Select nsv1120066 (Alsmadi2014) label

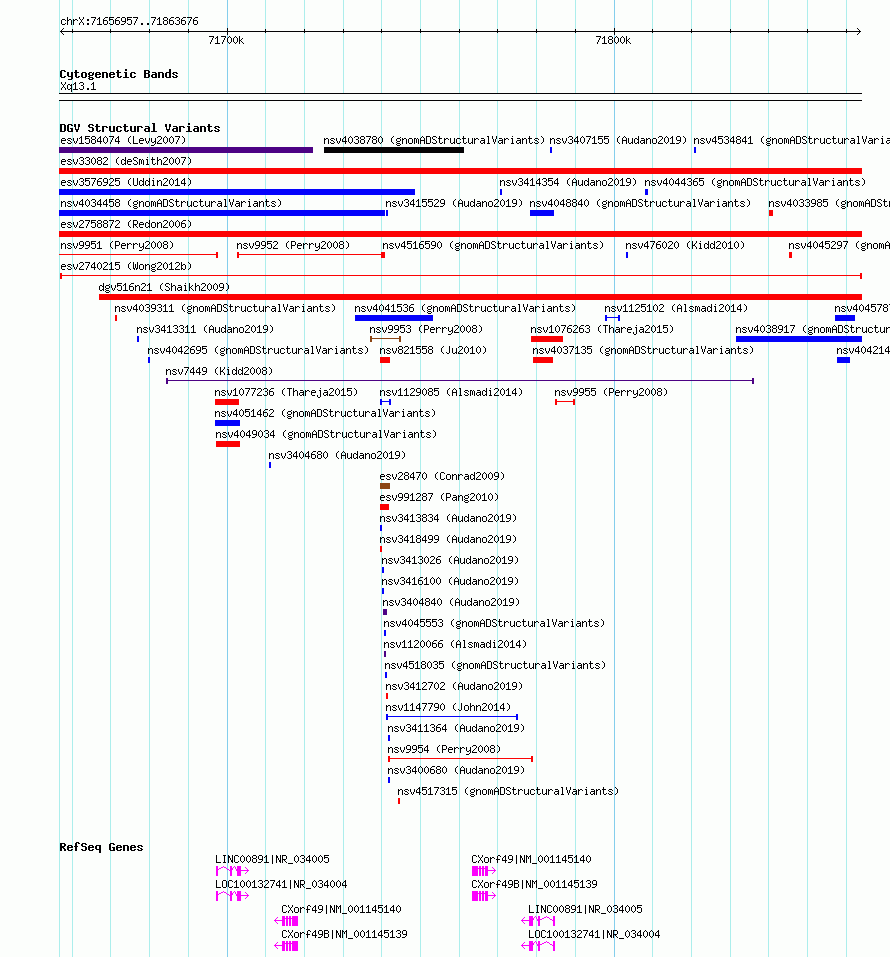[x=455, y=645]
